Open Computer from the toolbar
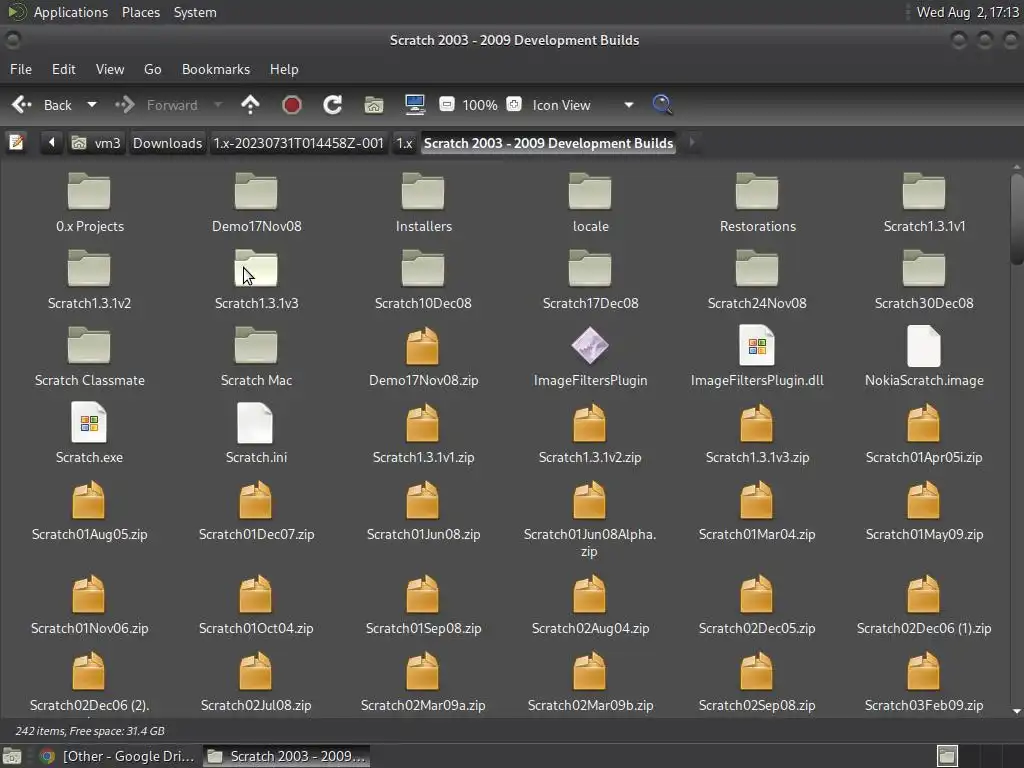This screenshot has width=1024, height=768. tap(415, 105)
